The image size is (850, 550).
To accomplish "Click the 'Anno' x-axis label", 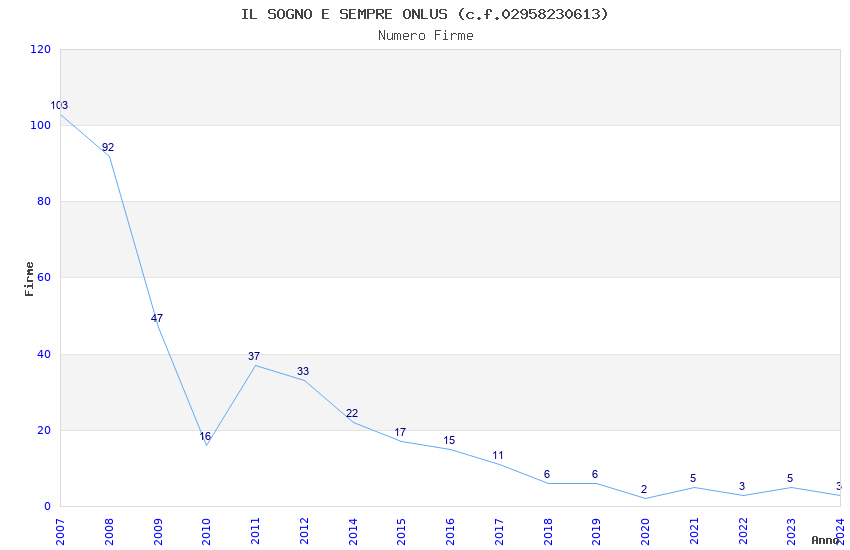I will 825,540.
